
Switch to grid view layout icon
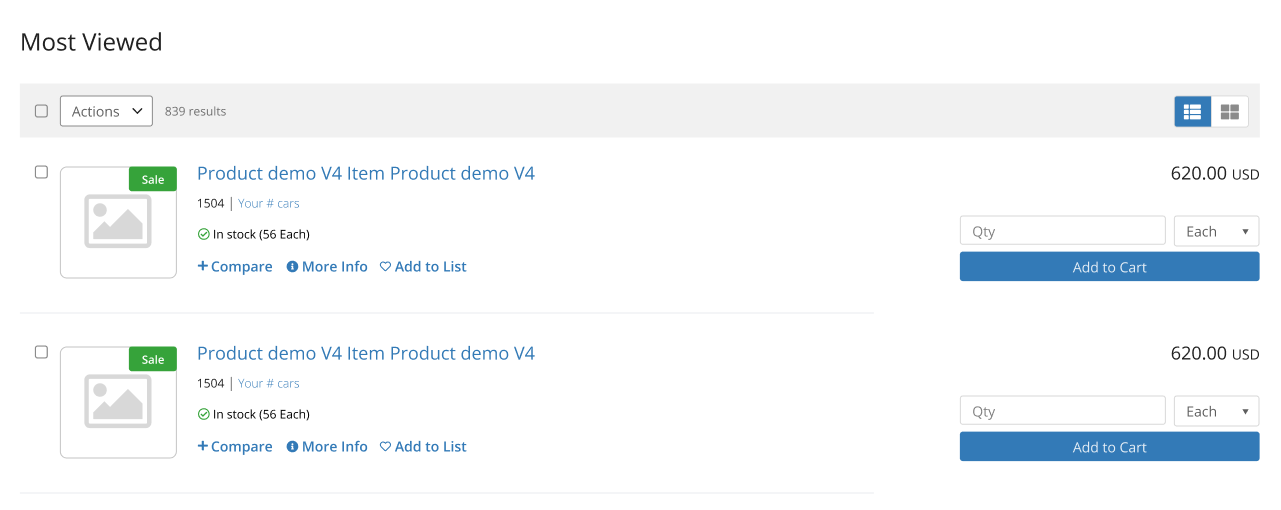click(x=1230, y=112)
